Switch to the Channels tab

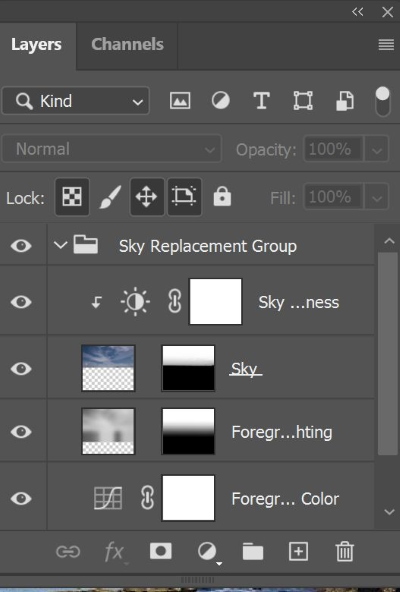pos(127,45)
